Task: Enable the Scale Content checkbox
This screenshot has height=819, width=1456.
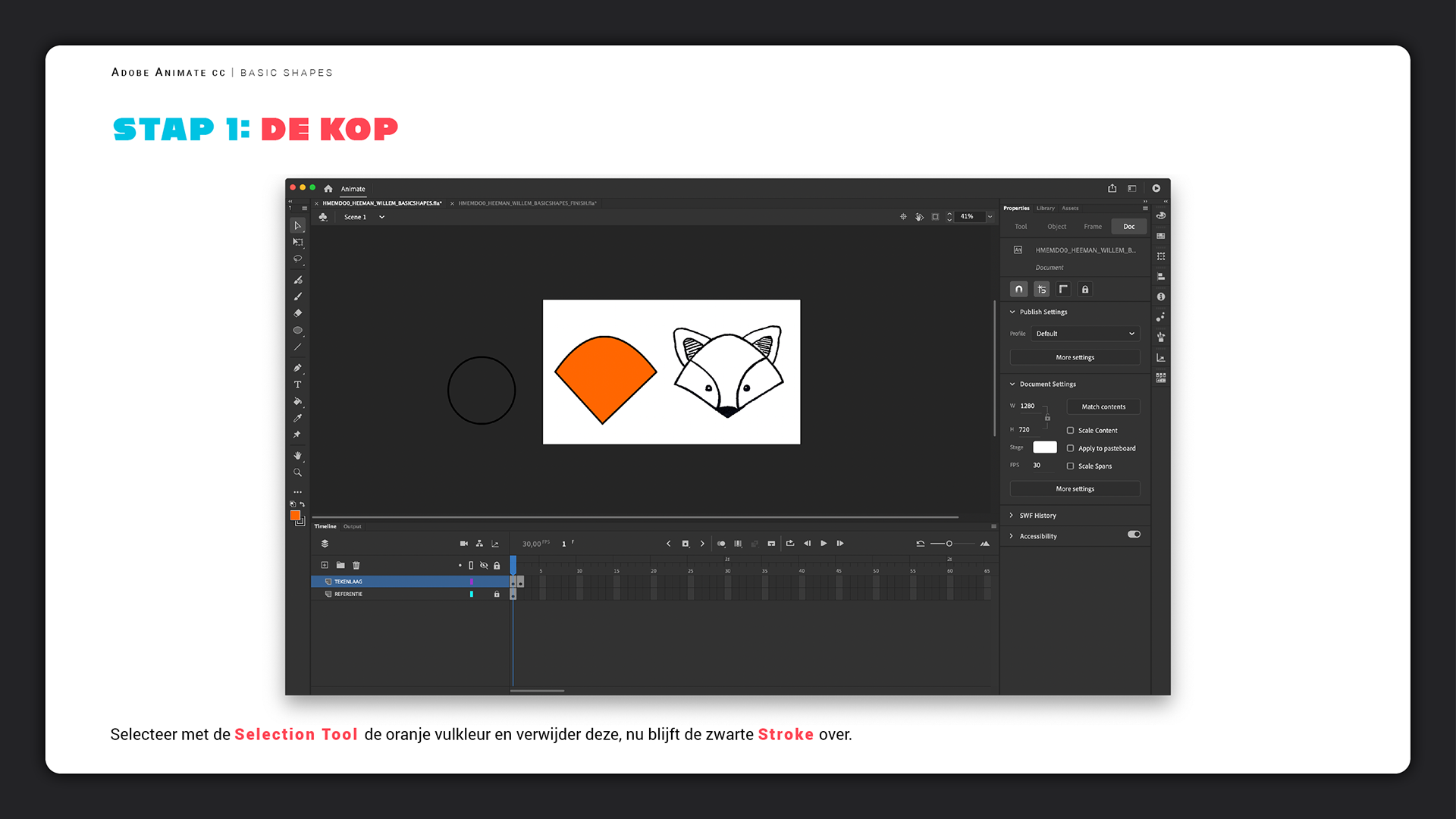Action: coord(1070,430)
